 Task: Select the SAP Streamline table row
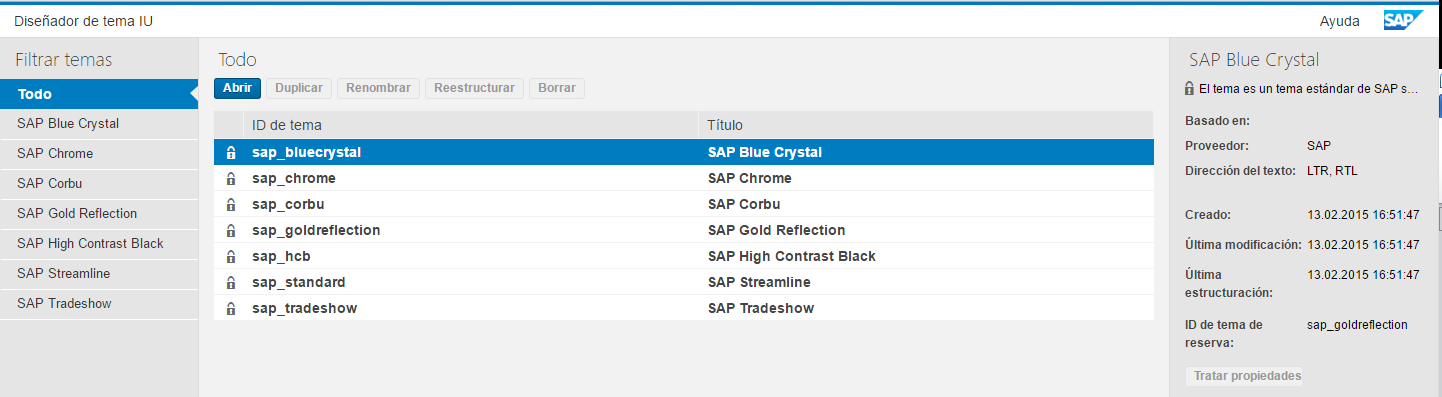683,283
